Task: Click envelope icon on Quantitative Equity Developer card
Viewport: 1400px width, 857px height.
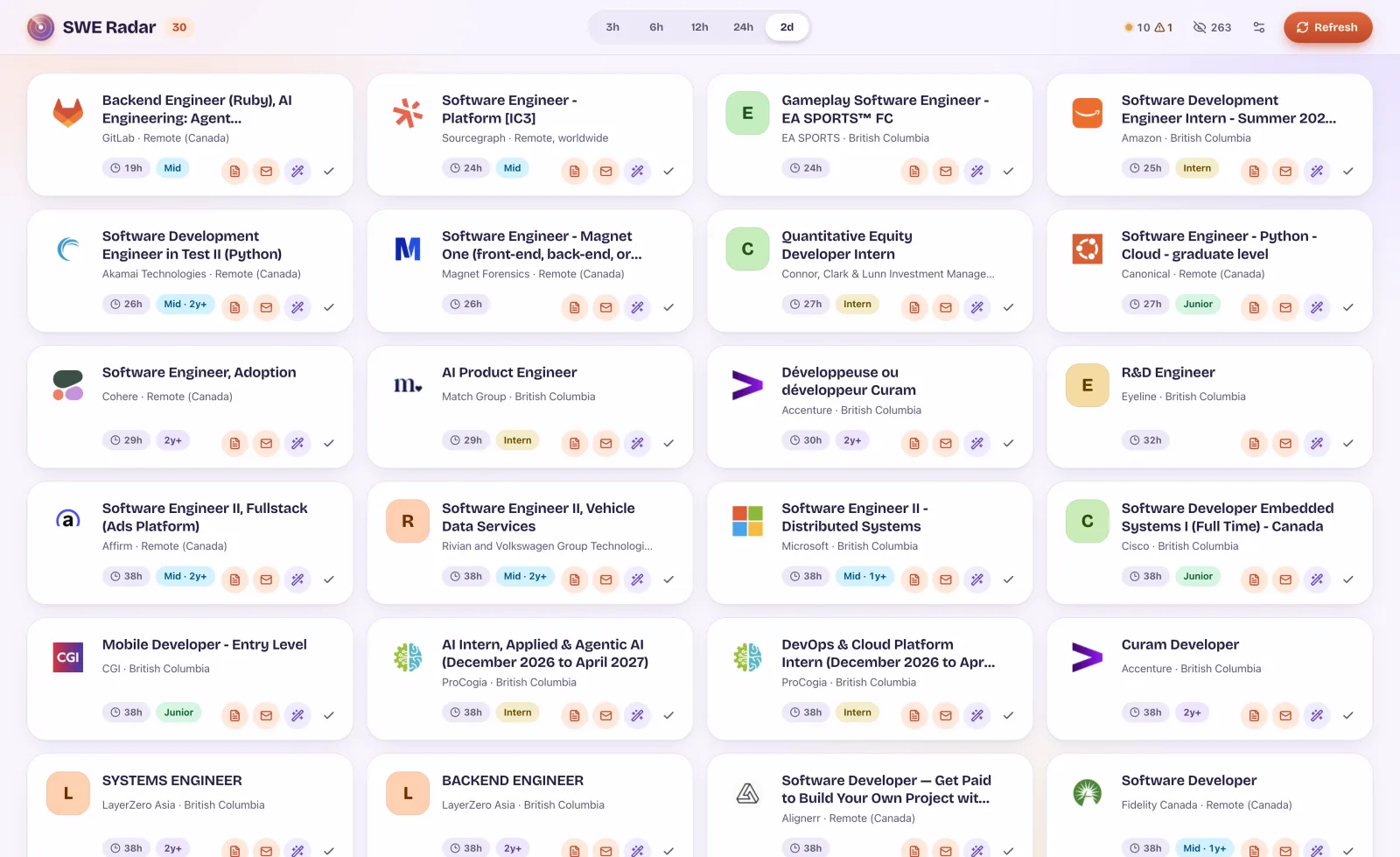Action: (946, 307)
